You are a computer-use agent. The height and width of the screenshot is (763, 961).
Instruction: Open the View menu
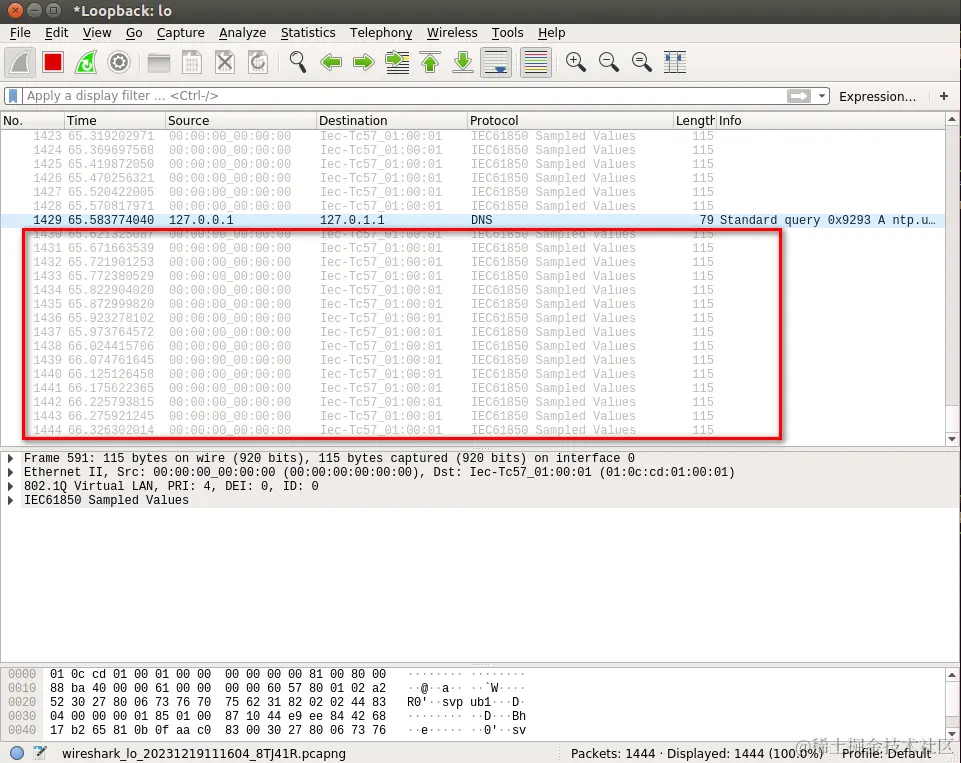point(97,33)
